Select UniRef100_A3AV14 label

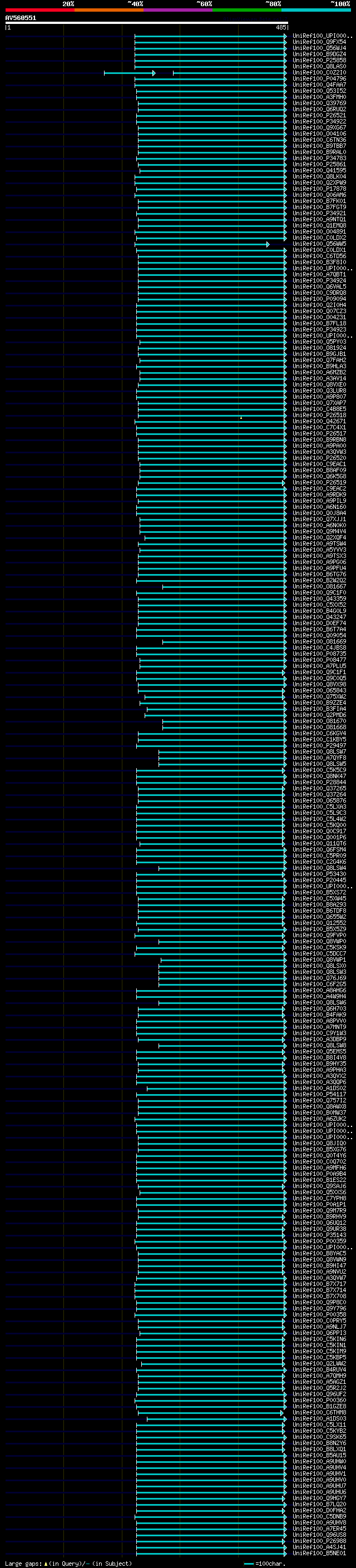[319, 378]
